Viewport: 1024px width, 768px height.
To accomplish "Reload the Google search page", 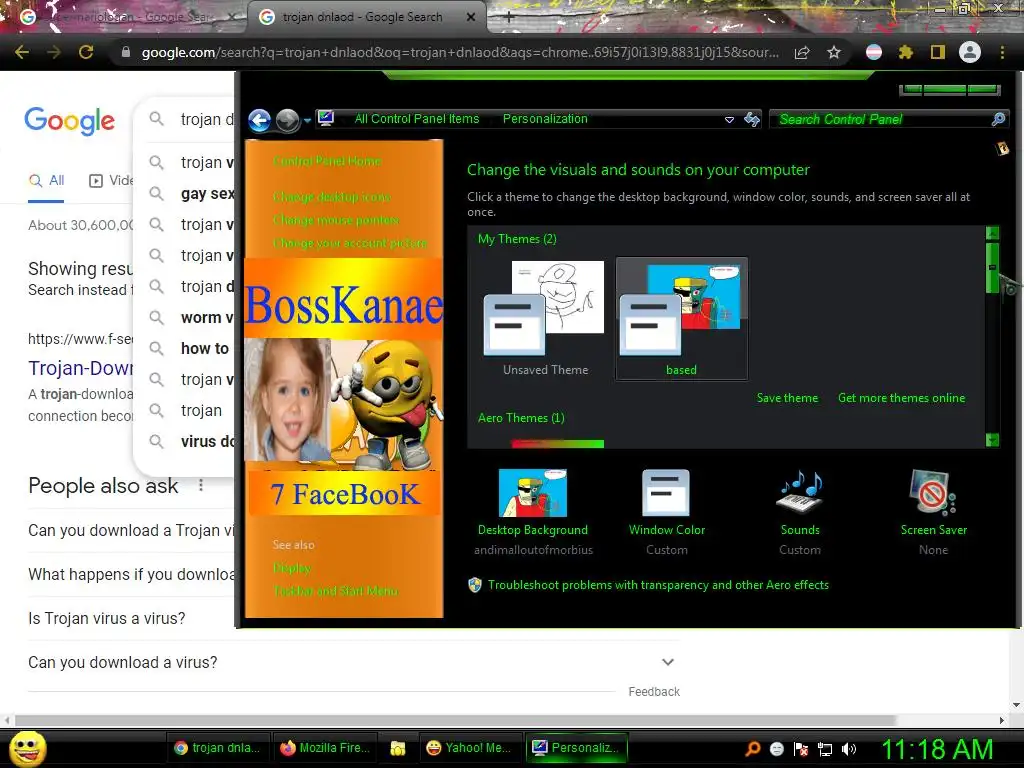I will tap(86, 52).
